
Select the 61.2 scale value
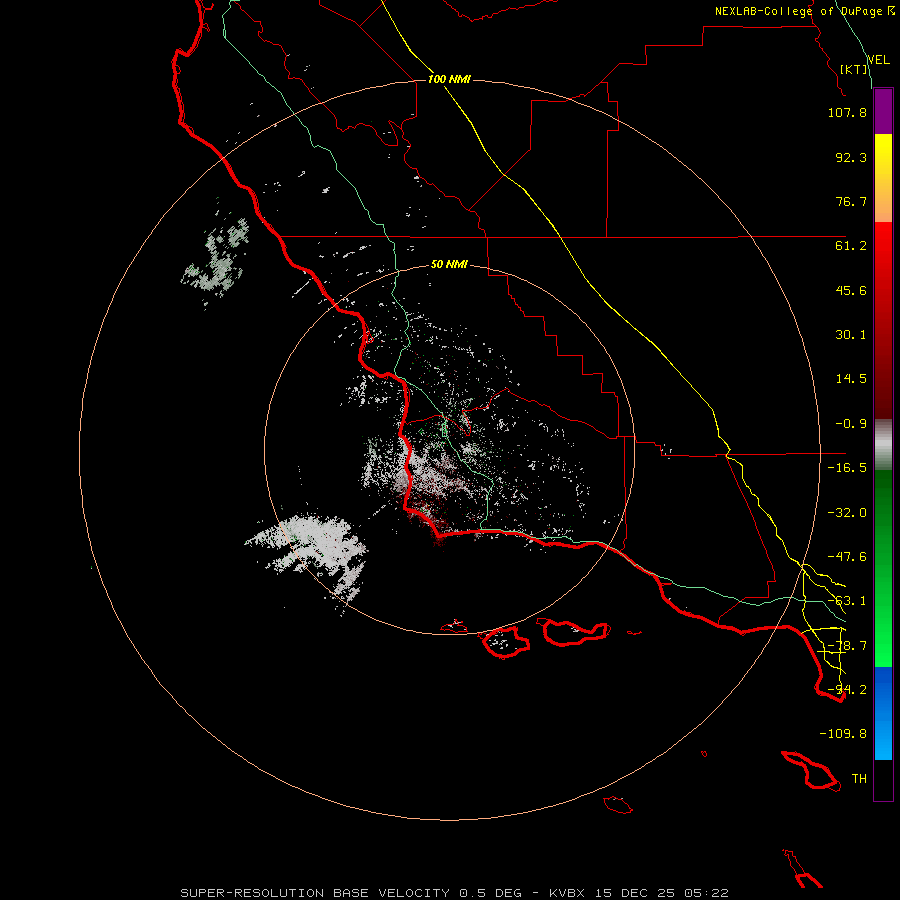(851, 246)
